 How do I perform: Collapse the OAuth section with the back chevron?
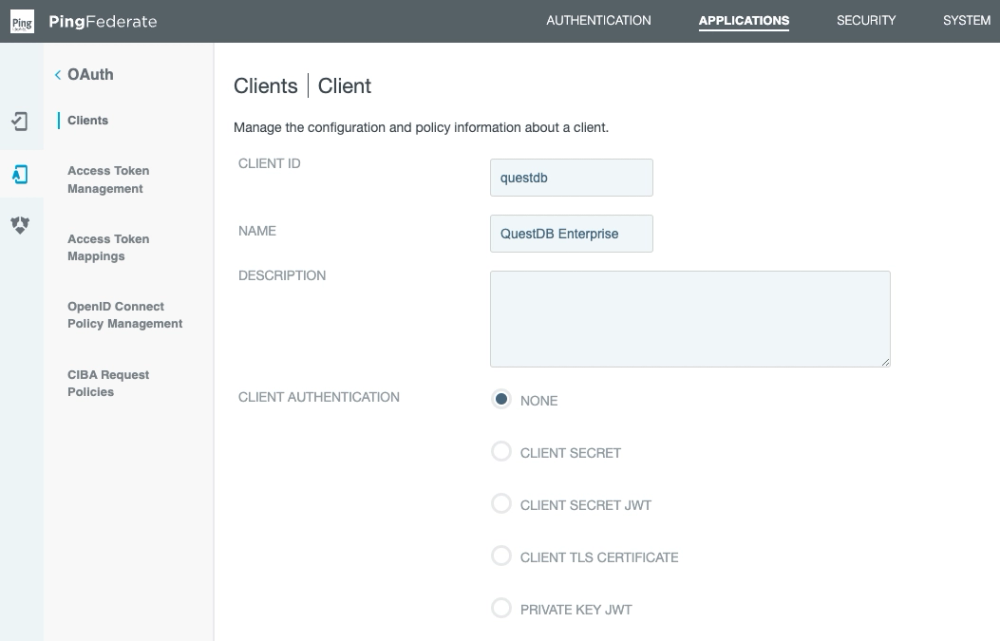point(57,74)
